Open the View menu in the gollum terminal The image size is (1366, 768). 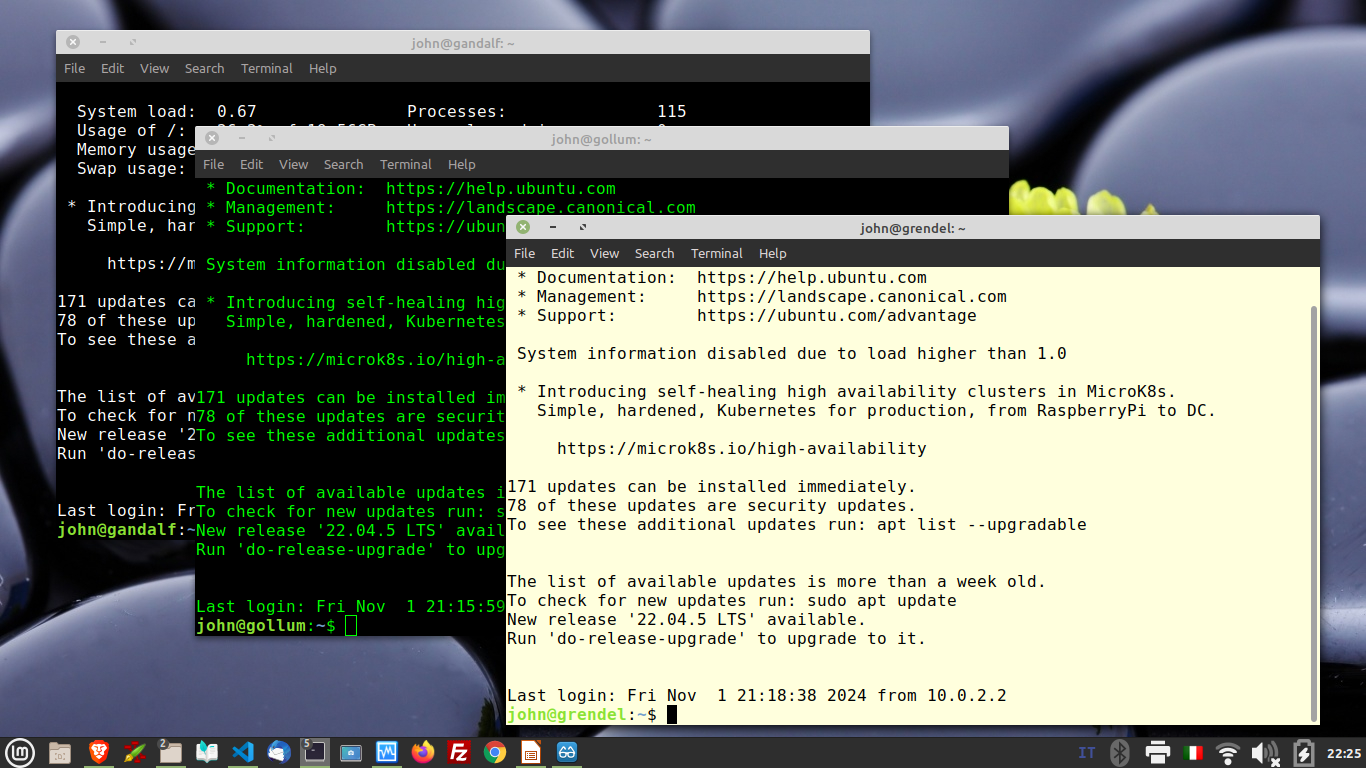[x=293, y=165]
